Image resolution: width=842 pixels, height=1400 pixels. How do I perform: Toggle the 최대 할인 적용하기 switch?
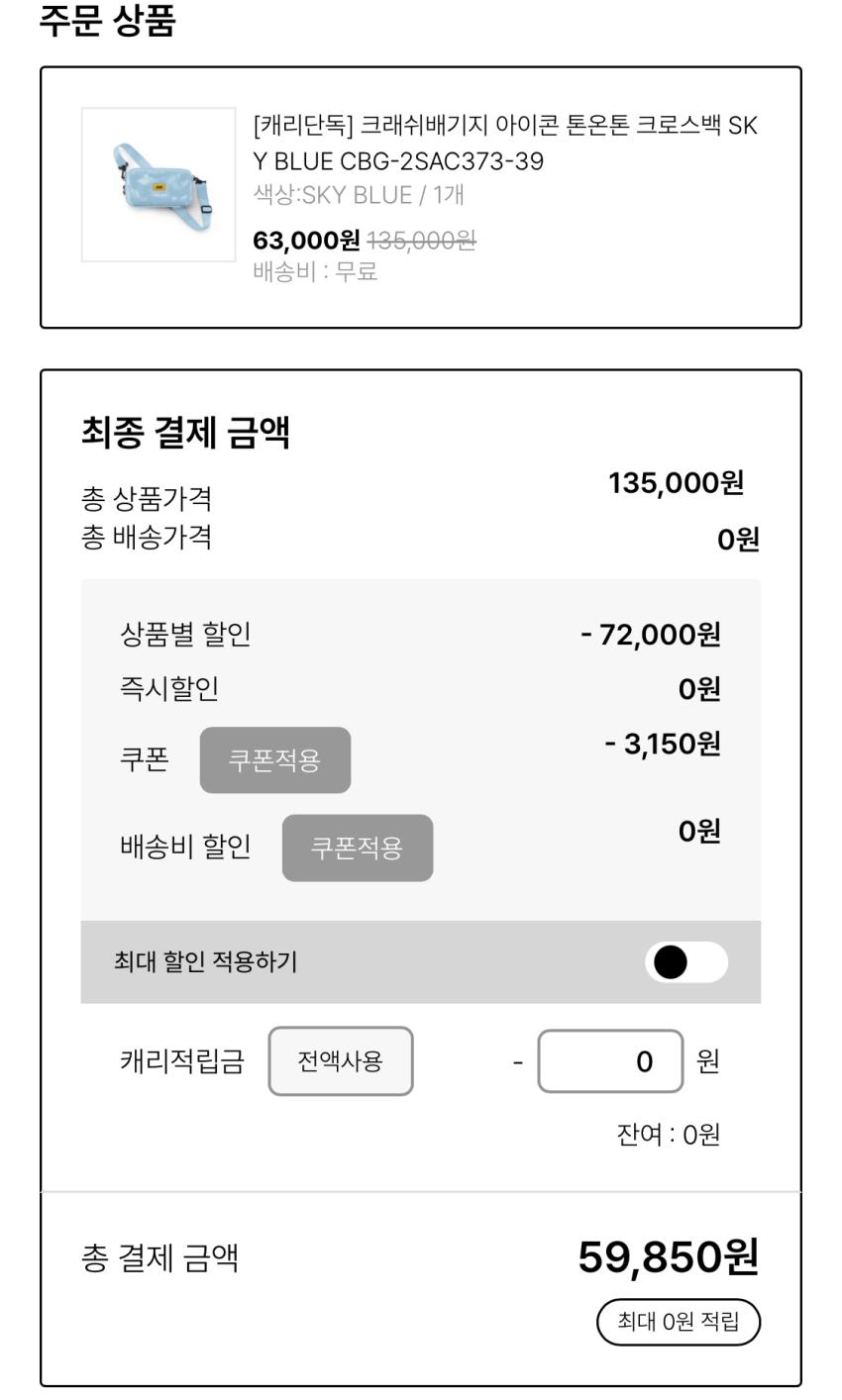[x=686, y=962]
